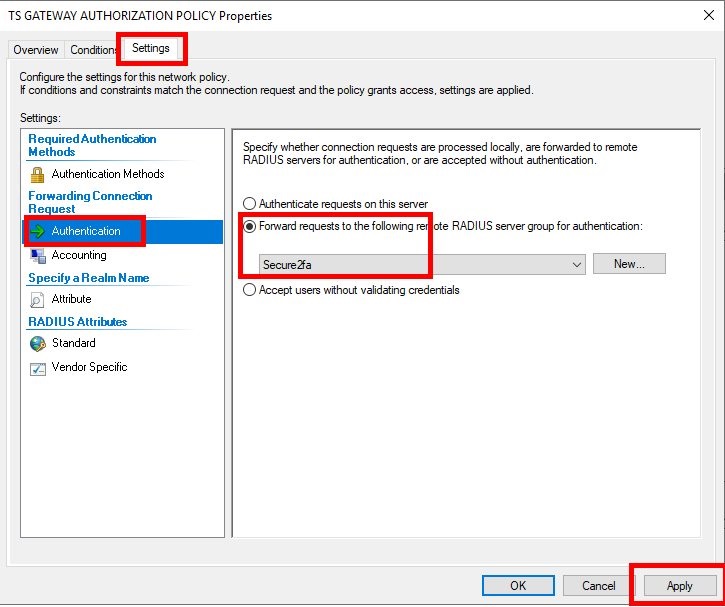Click the Standard globe icon
Viewport: 725px width, 607px height.
tap(37, 343)
